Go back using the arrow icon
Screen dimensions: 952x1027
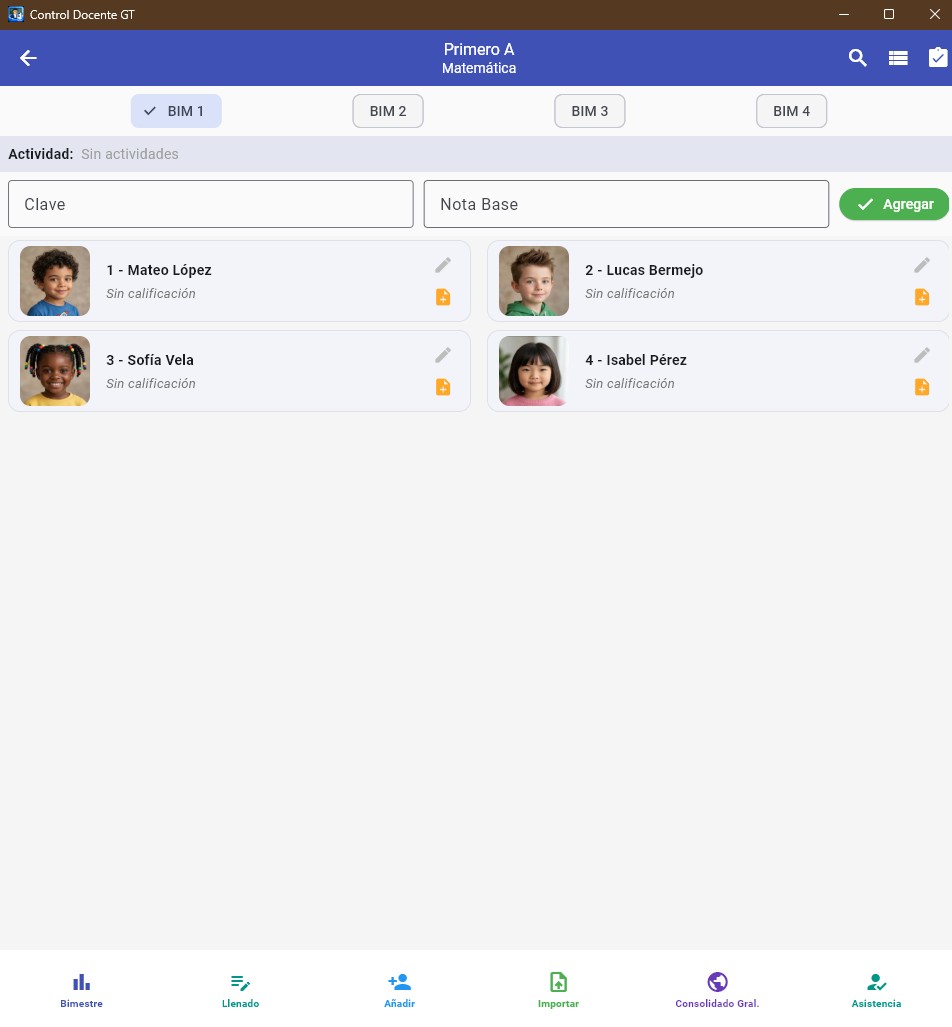coord(28,58)
